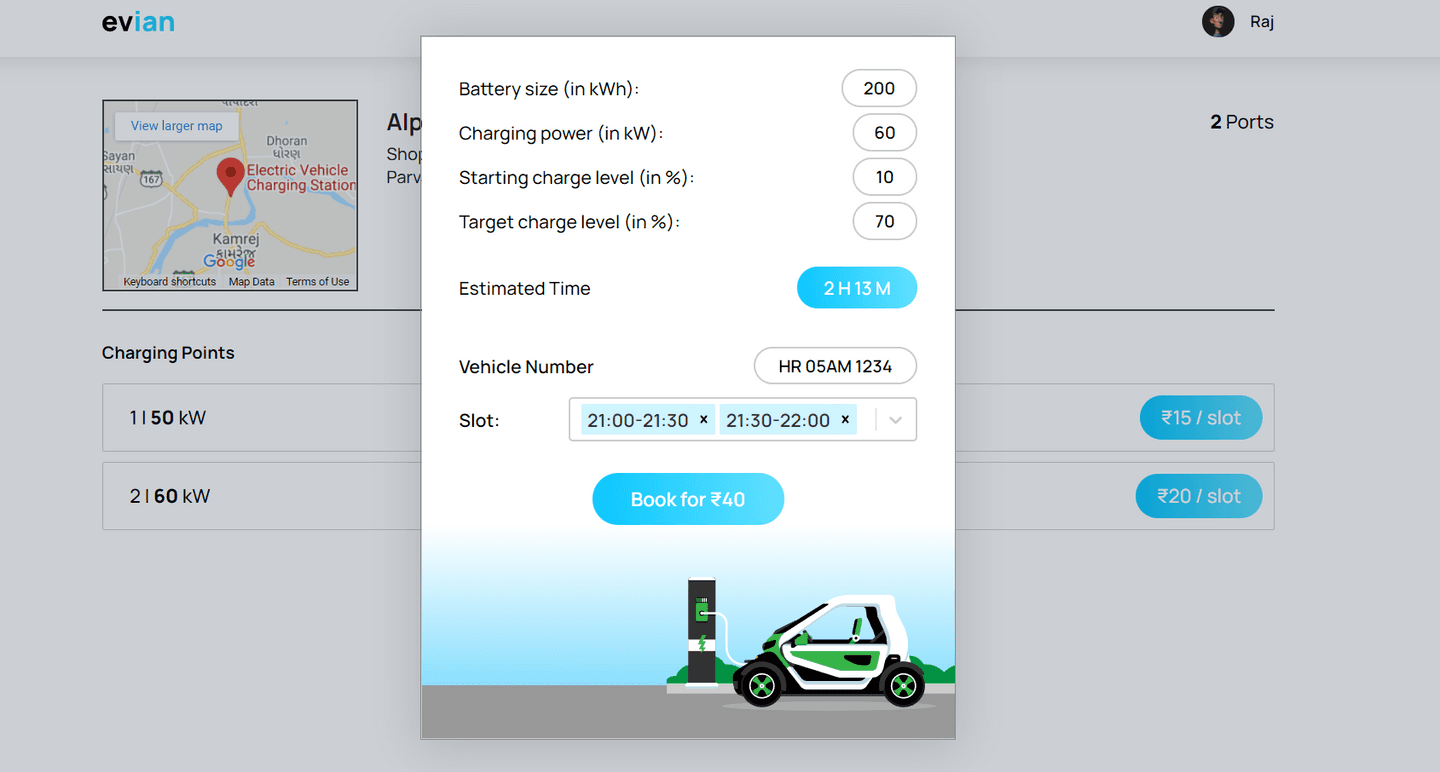This screenshot has width=1440, height=772.
Task: Click Map Data on the map
Action: click(x=251, y=282)
